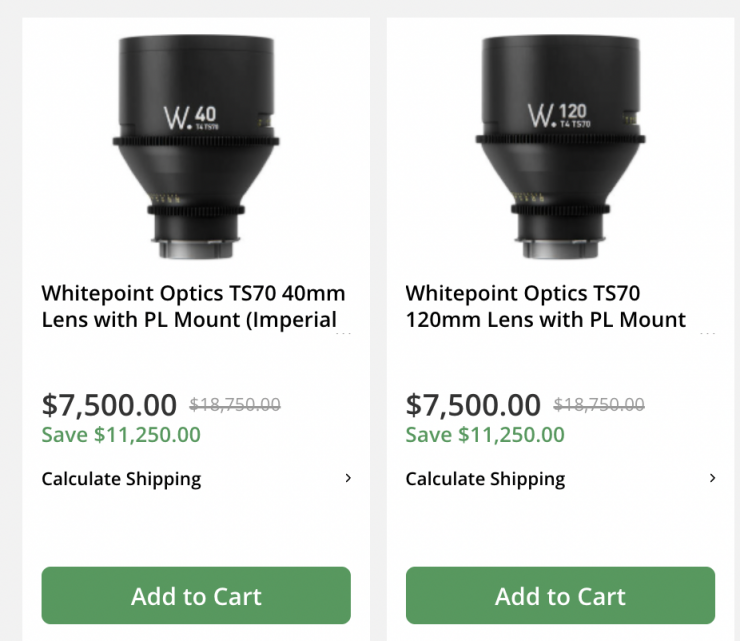Screen dimensions: 740x641
Task: Expand Calculate Shipping chevron for 120mm lens
Action: point(712,478)
